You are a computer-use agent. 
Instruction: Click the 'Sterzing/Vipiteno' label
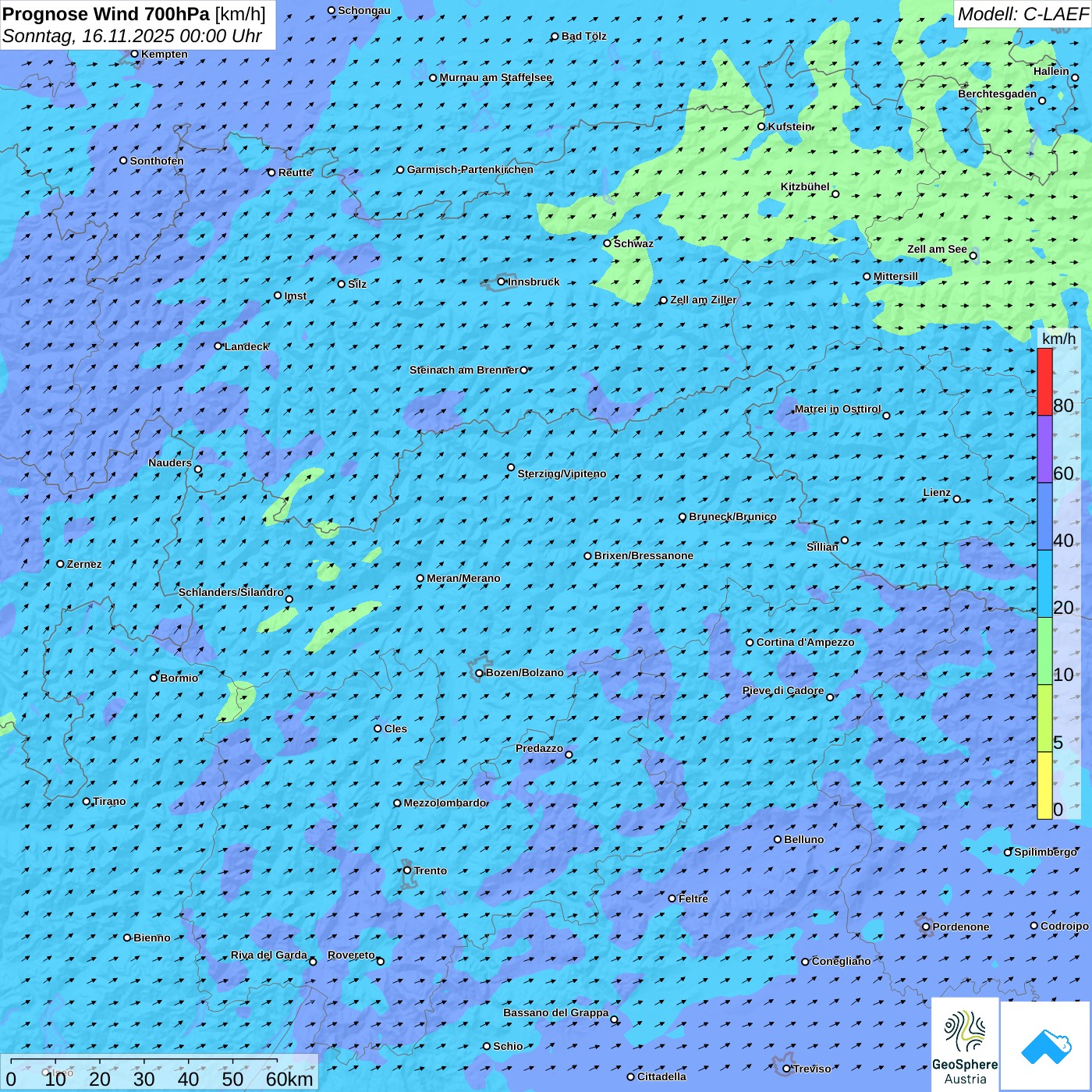click(562, 473)
